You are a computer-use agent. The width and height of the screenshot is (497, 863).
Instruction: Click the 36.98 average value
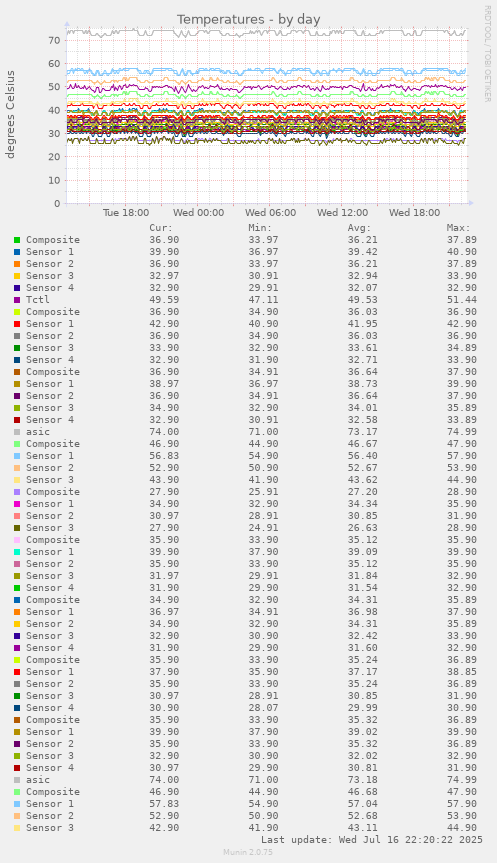point(362,612)
